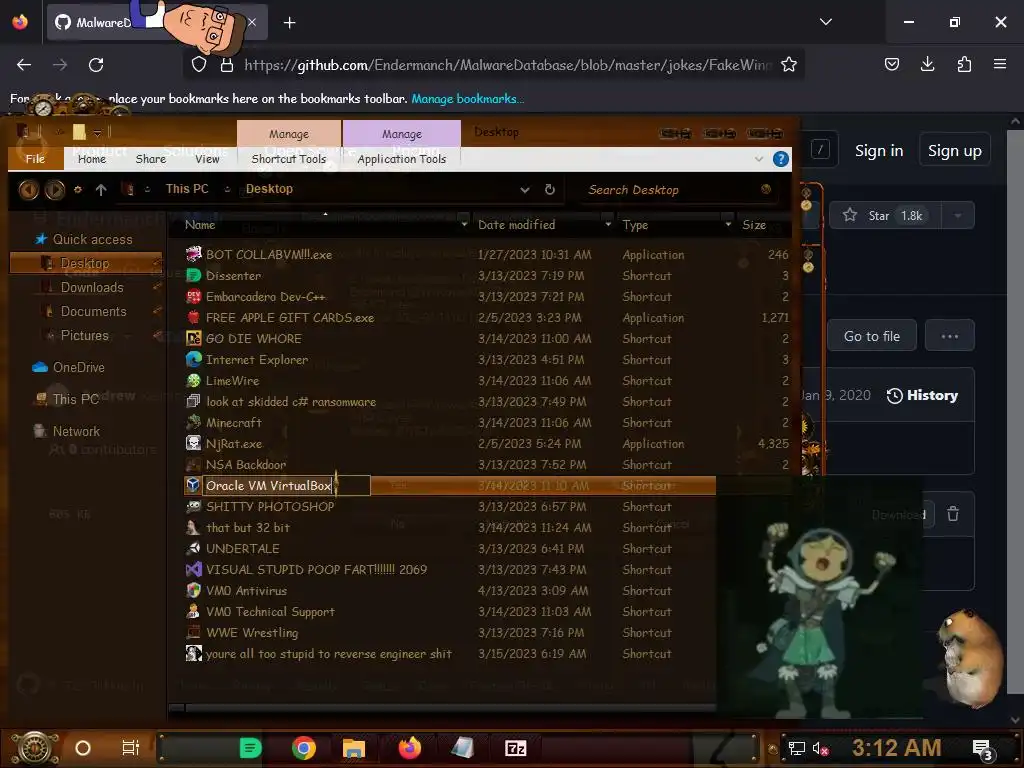The height and width of the screenshot is (768, 1024).
Task: Open Firefox extensions puzzle icon
Action: [x=964, y=64]
